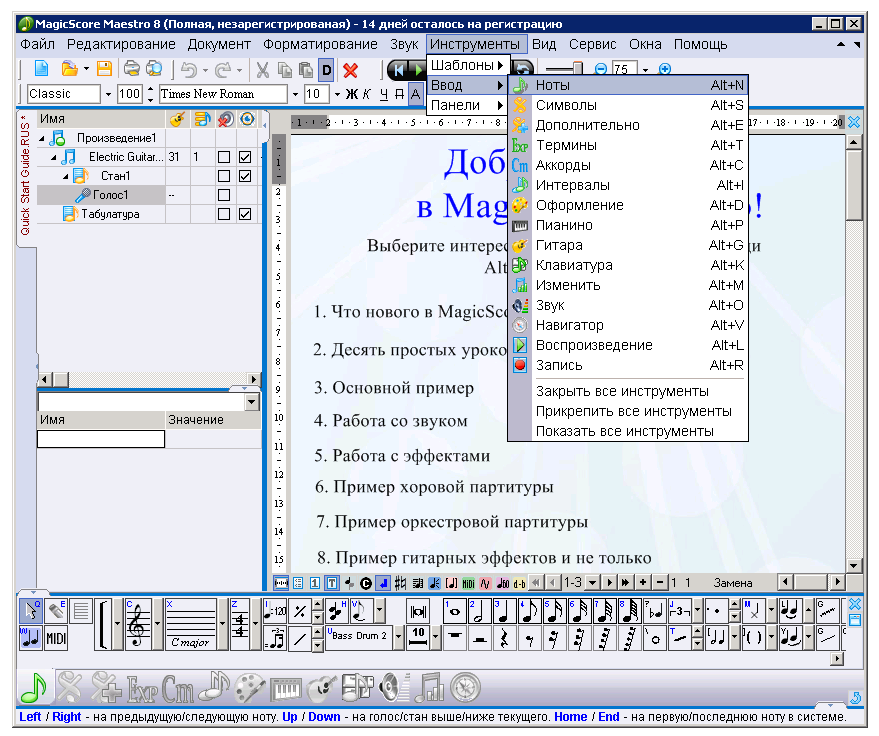Open Print Preview magnifier icon
The width and height of the screenshot is (879, 736).
tap(154, 69)
